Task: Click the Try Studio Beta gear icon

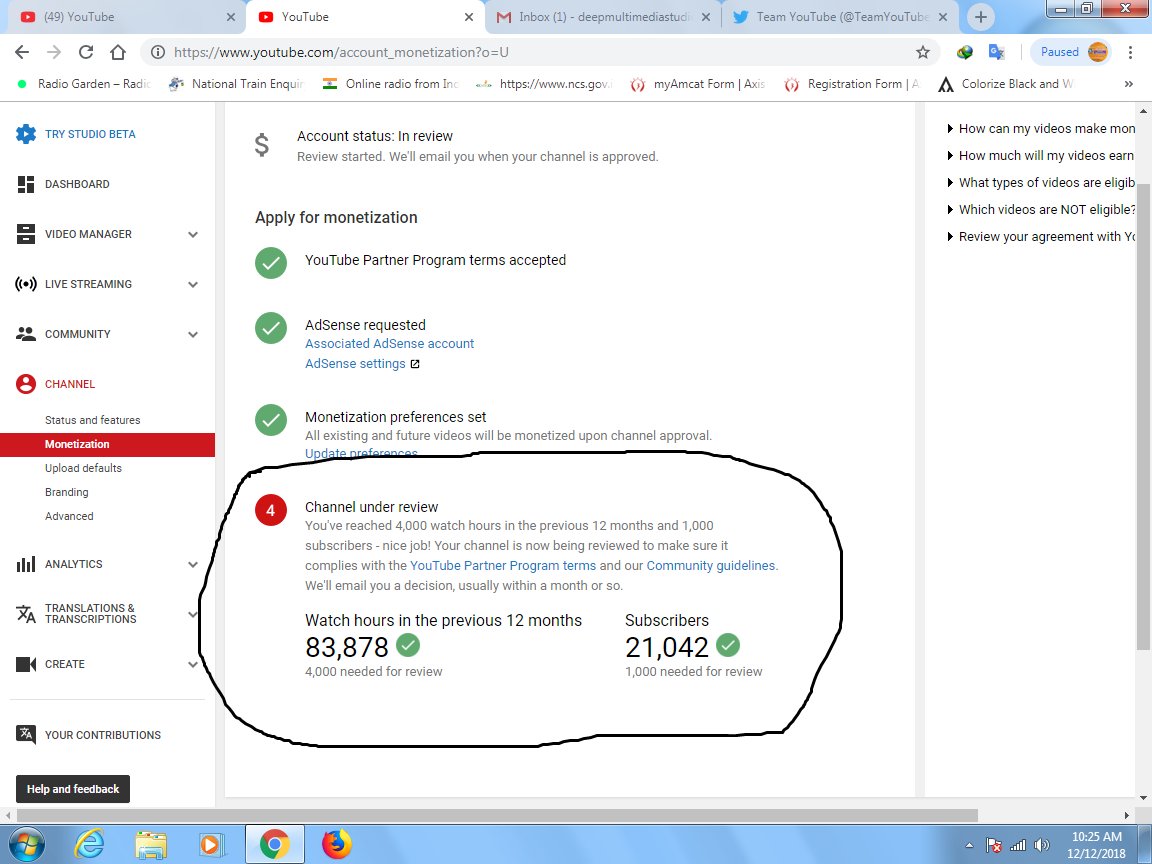Action: click(x=26, y=134)
